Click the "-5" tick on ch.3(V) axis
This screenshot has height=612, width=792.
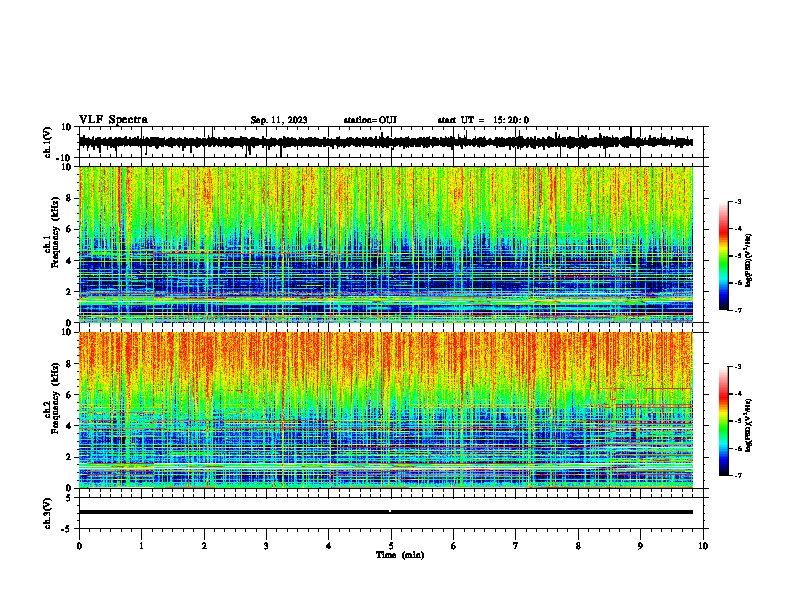click(67, 529)
